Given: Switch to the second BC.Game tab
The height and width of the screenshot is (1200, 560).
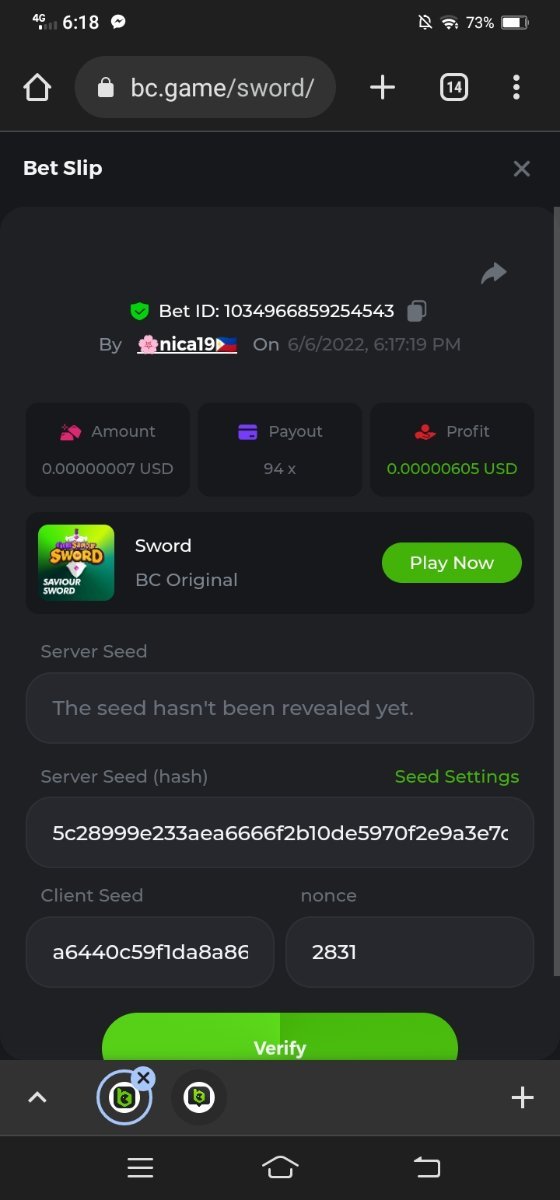Looking at the screenshot, I should (x=199, y=1098).
